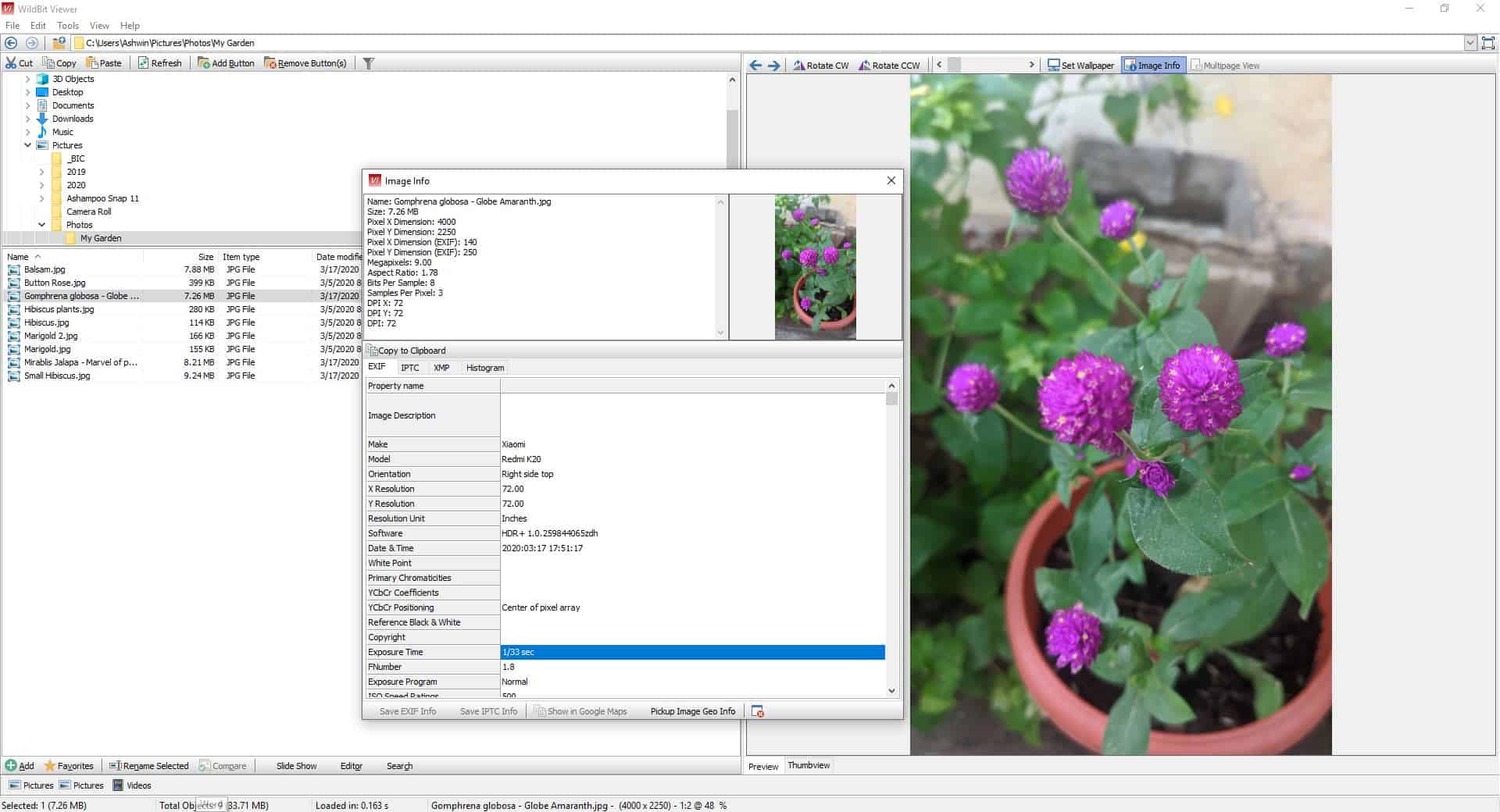Image resolution: width=1500 pixels, height=812 pixels.
Task: Switch to the Thumbview tab
Action: tap(808, 766)
